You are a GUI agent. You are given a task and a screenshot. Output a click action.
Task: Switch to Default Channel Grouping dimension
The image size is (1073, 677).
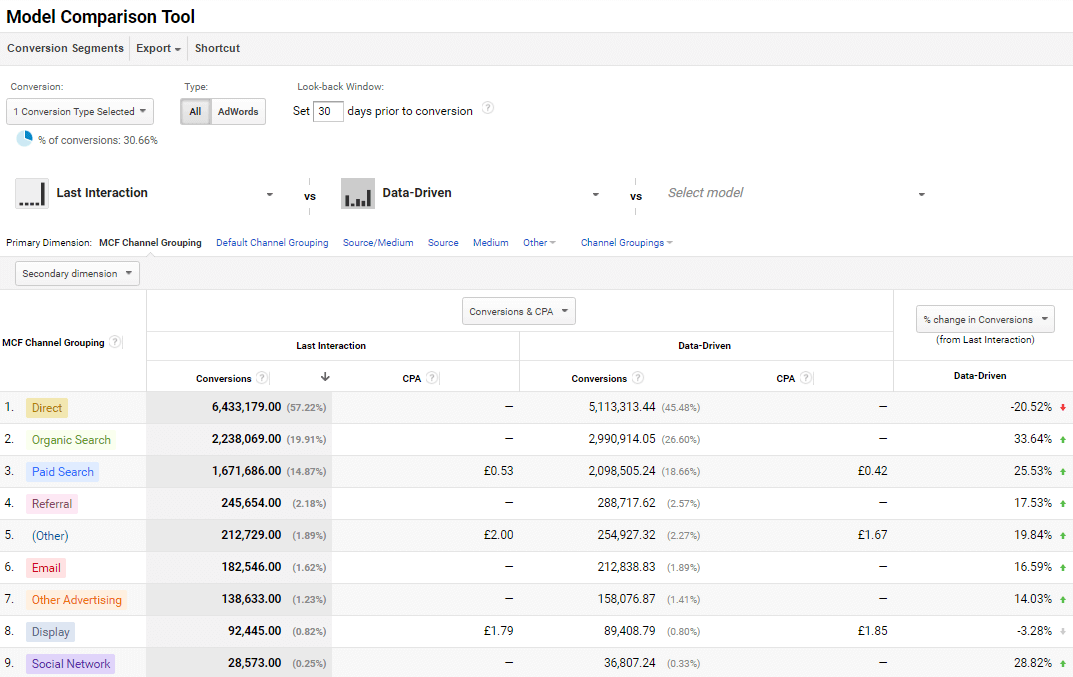coord(272,243)
